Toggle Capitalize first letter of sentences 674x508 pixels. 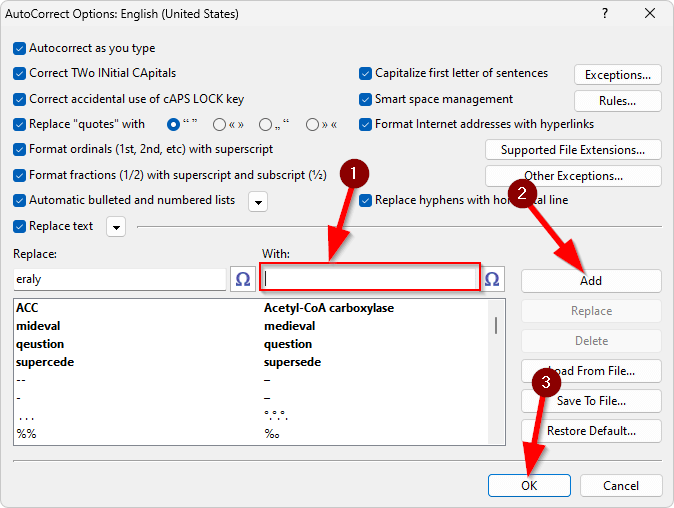click(365, 73)
